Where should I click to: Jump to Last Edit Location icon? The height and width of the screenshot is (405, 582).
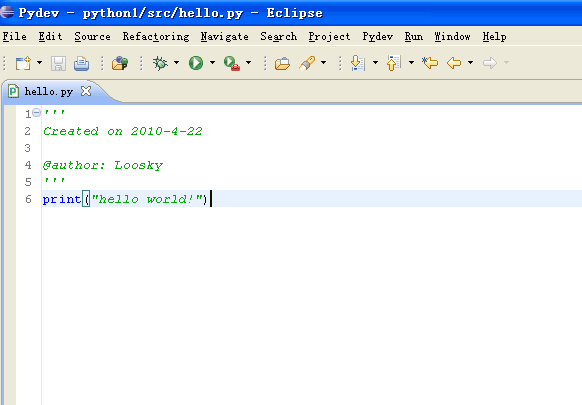coord(430,62)
